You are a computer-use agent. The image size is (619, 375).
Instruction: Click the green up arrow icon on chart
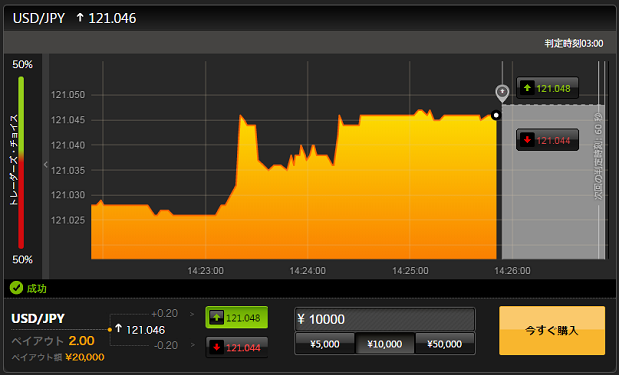(527, 88)
